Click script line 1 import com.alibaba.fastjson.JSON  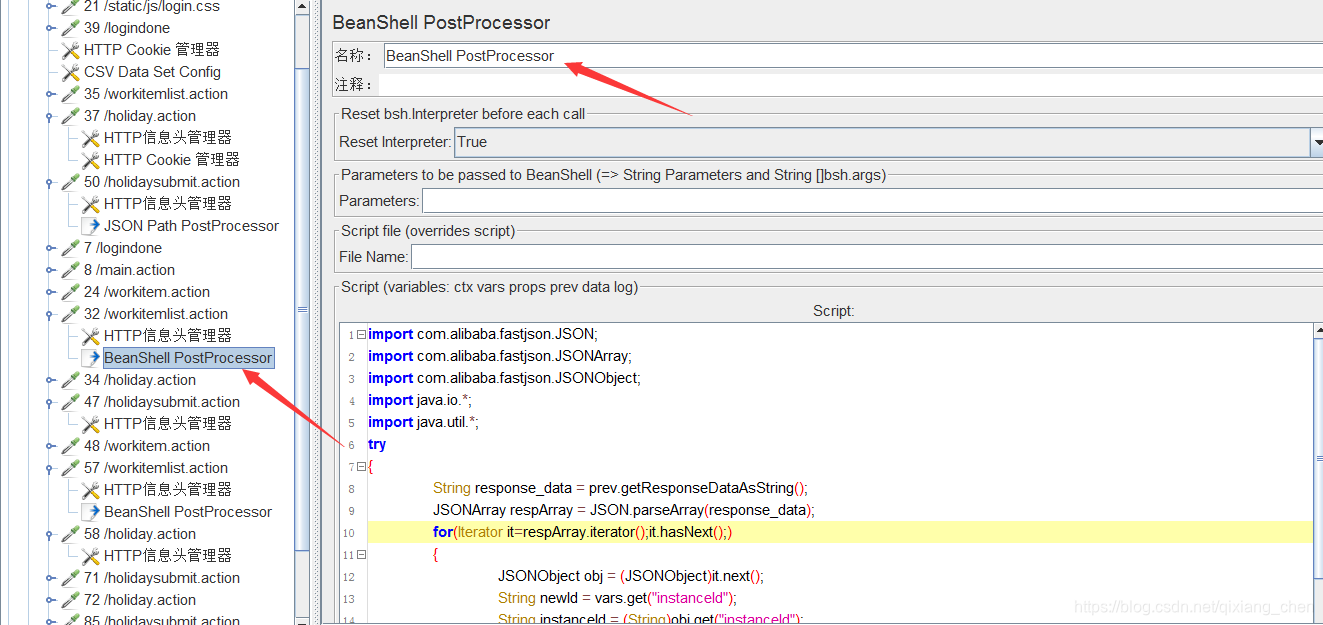click(482, 334)
